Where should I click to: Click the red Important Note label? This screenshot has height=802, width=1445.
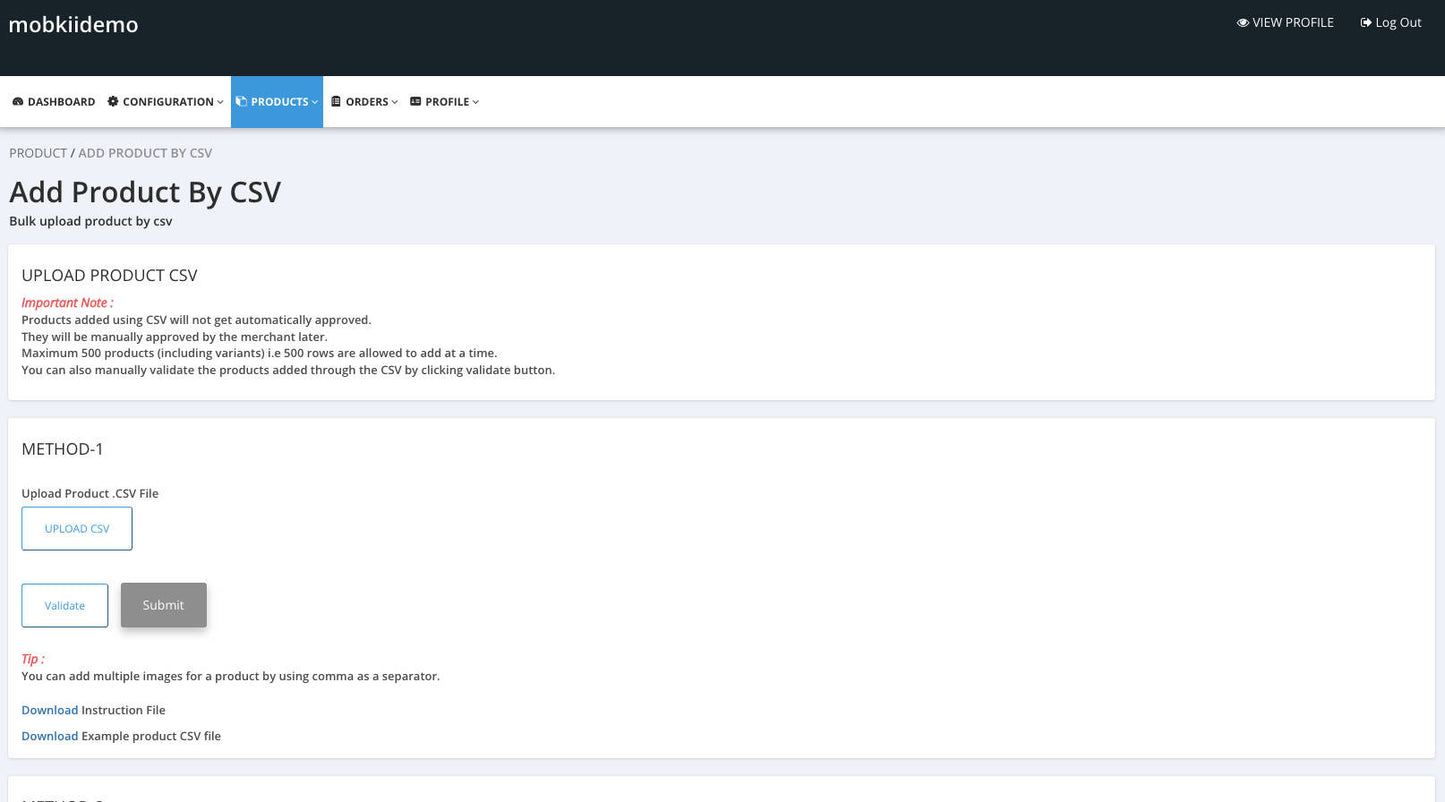pyautogui.click(x=67, y=302)
